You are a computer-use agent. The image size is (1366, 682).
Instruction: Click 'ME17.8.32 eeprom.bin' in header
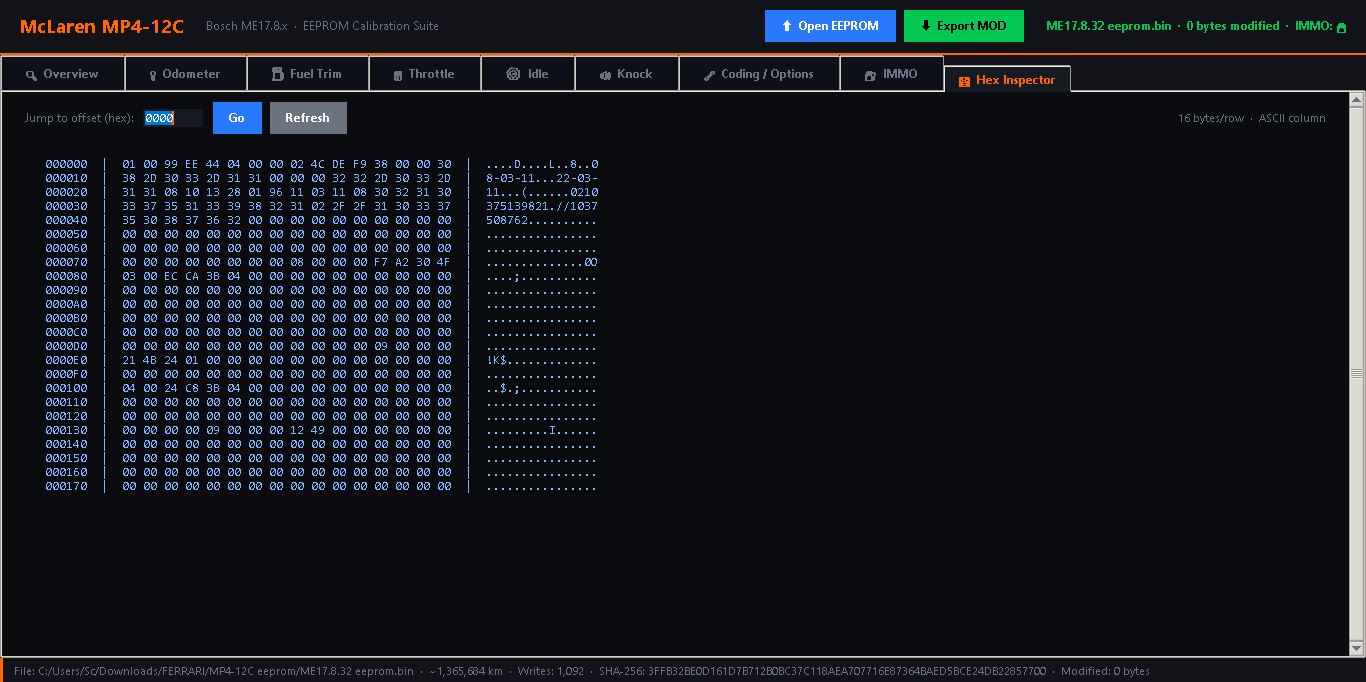coord(1108,26)
